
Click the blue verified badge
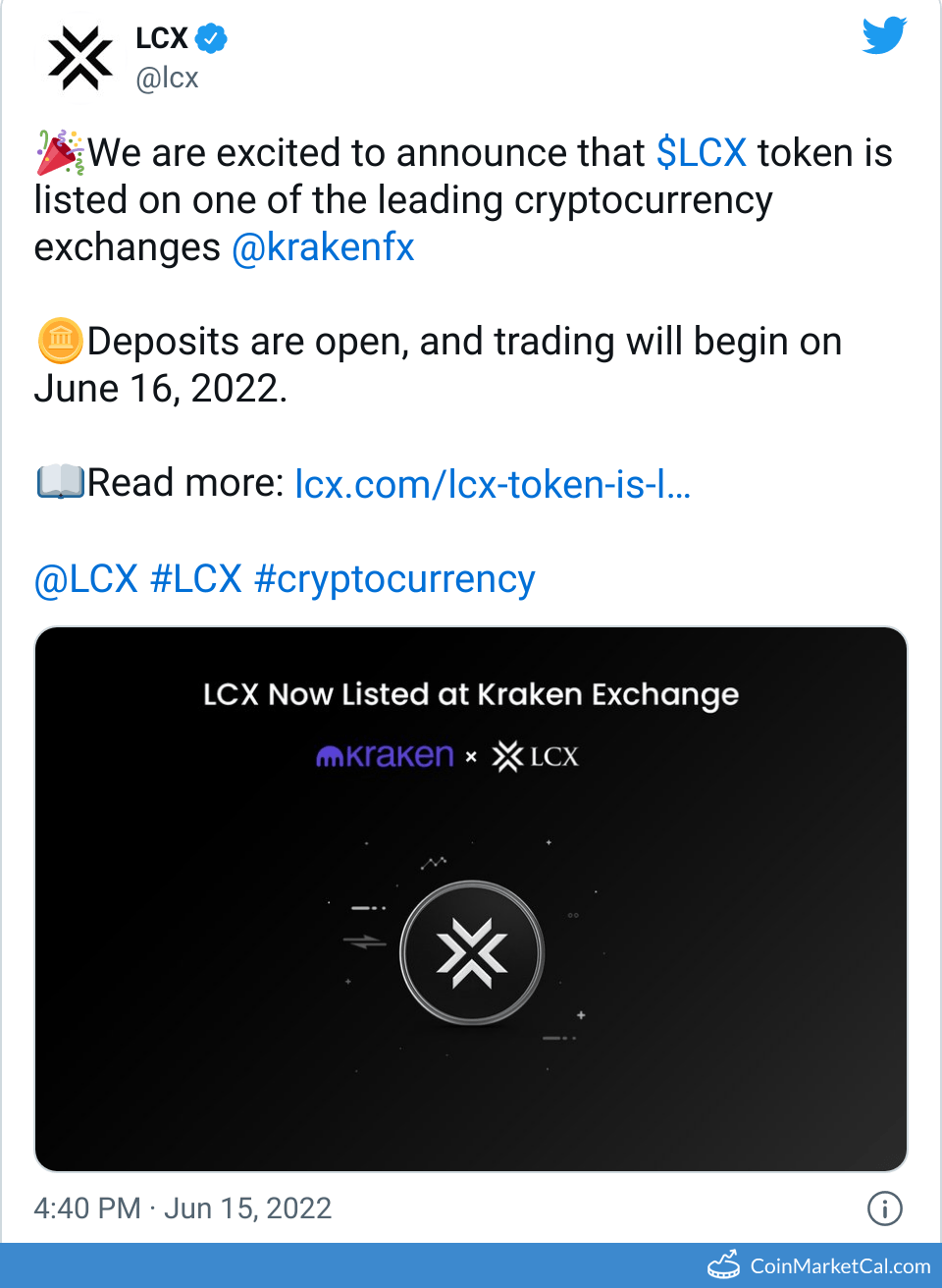coord(211,38)
